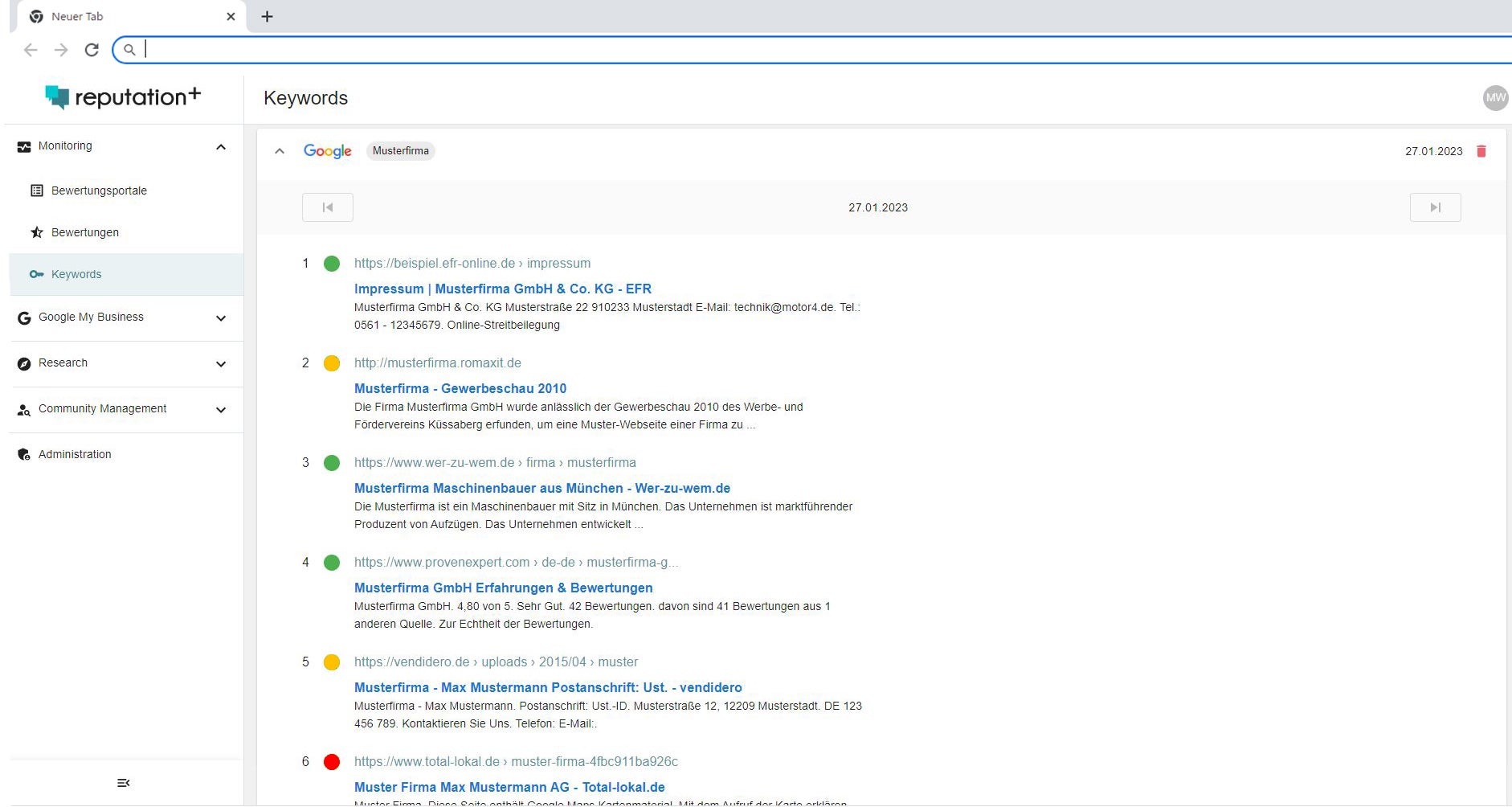The width and height of the screenshot is (1512, 807).
Task: Select Keywords in sidebar
Action: [126, 274]
